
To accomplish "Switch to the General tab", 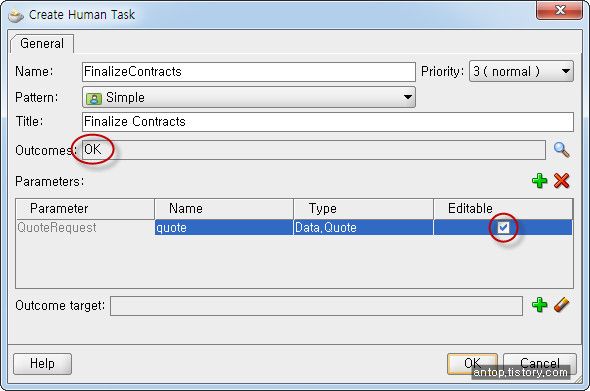I will pyautogui.click(x=42, y=44).
